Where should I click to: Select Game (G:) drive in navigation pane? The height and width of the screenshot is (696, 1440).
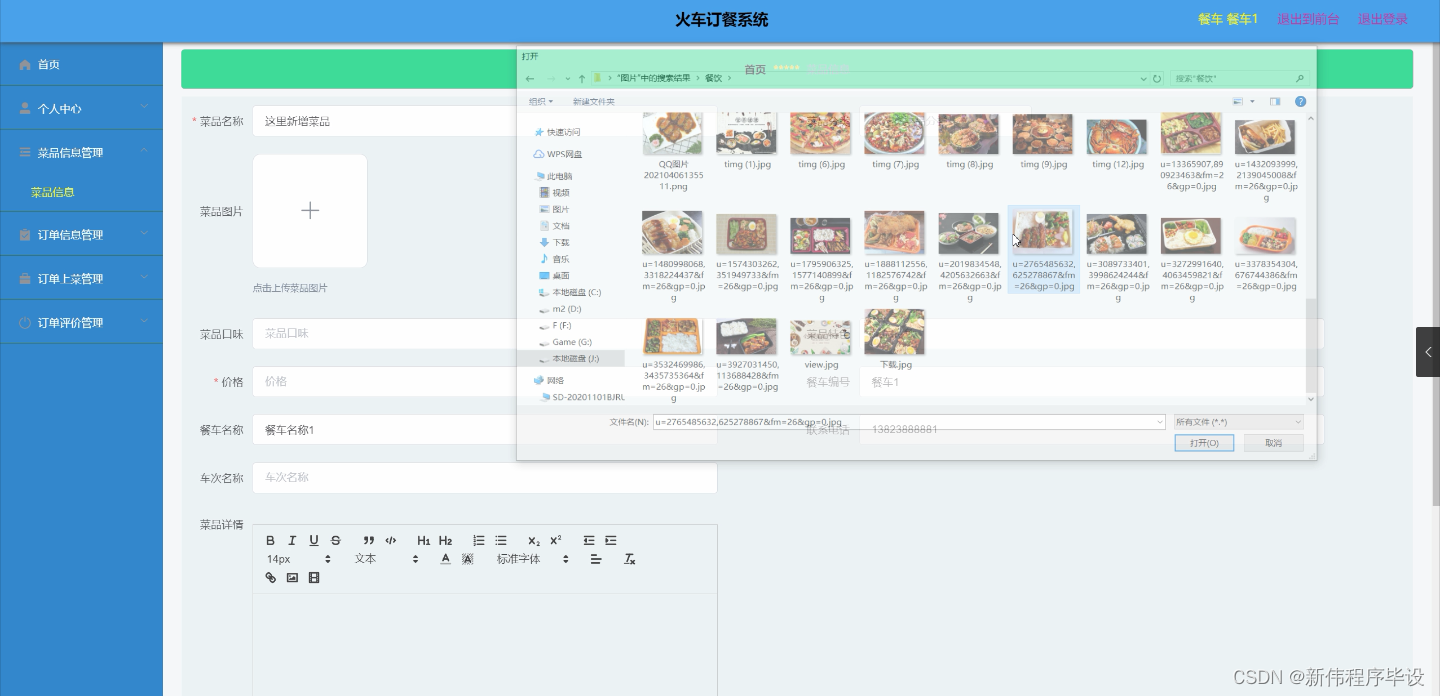pyautogui.click(x=565, y=342)
